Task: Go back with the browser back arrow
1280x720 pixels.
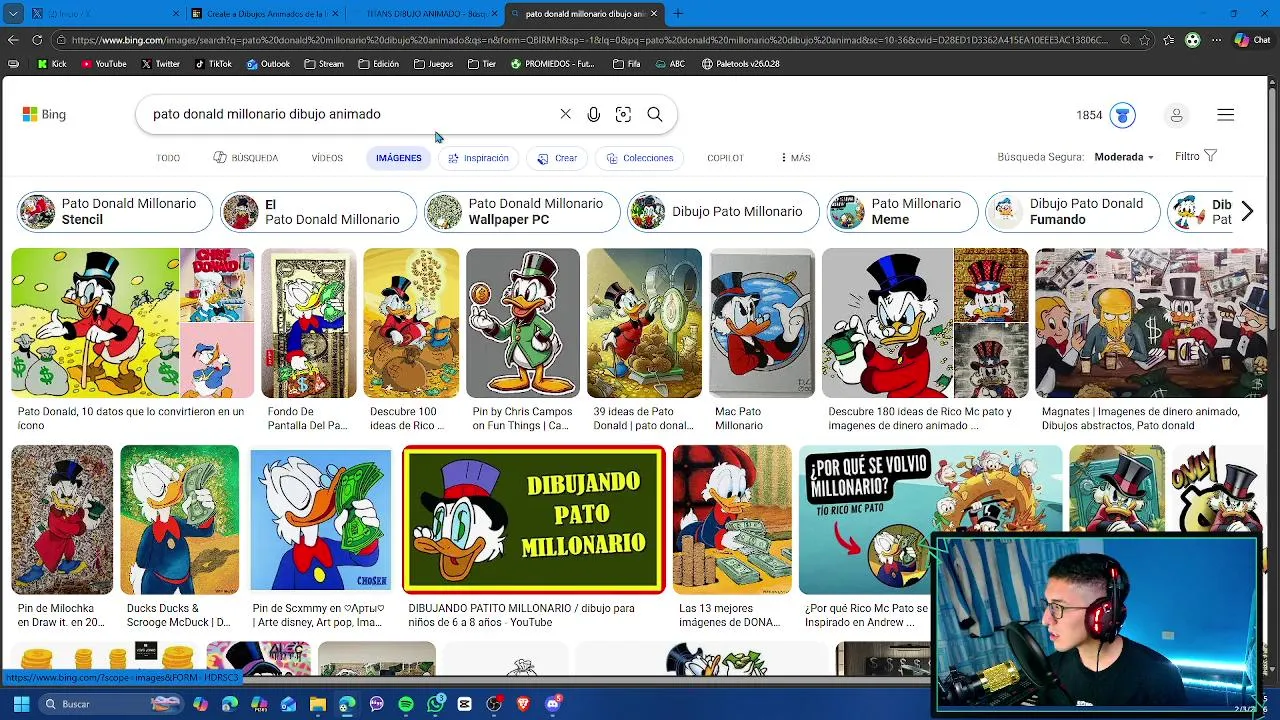Action: [x=13, y=40]
